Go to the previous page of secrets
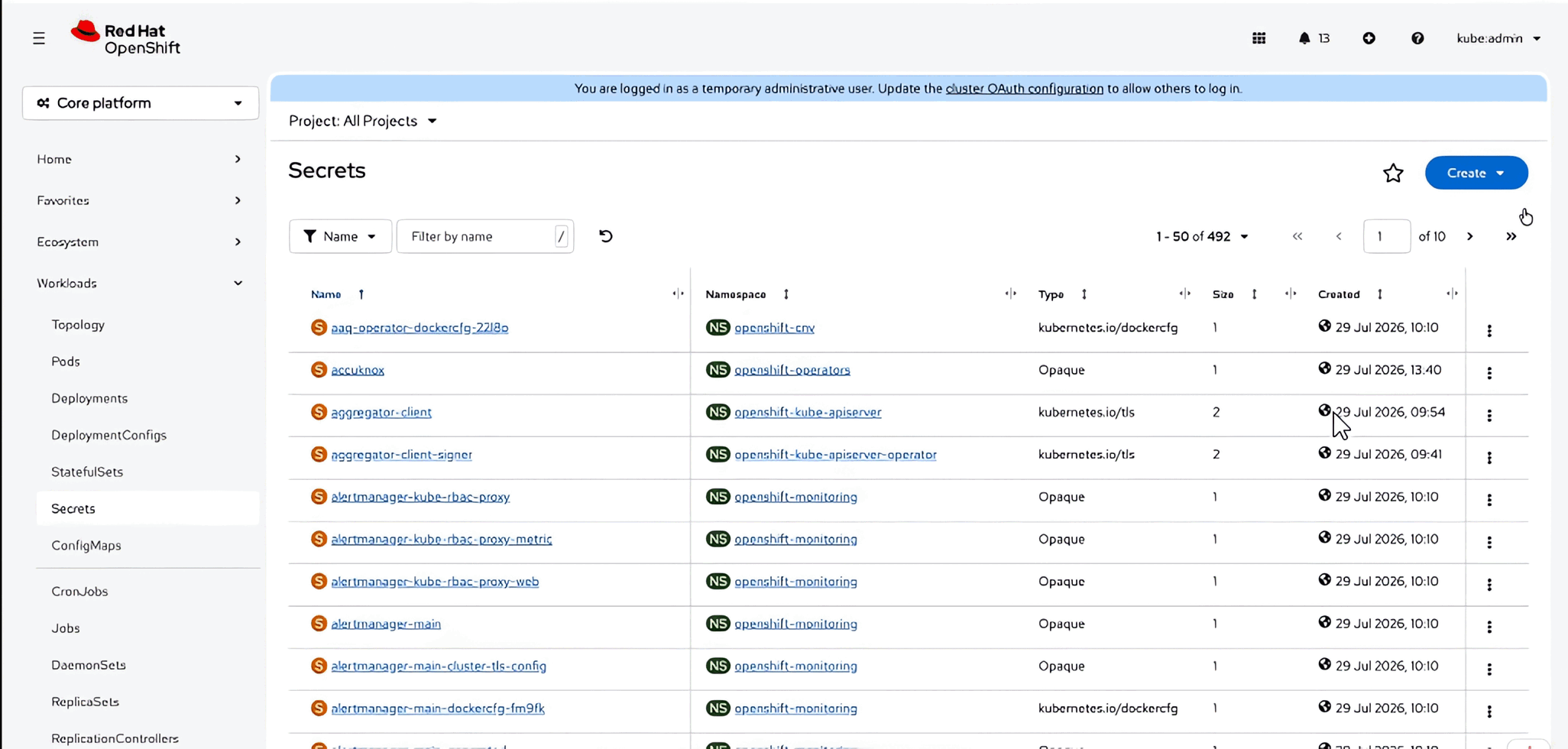 (1339, 236)
